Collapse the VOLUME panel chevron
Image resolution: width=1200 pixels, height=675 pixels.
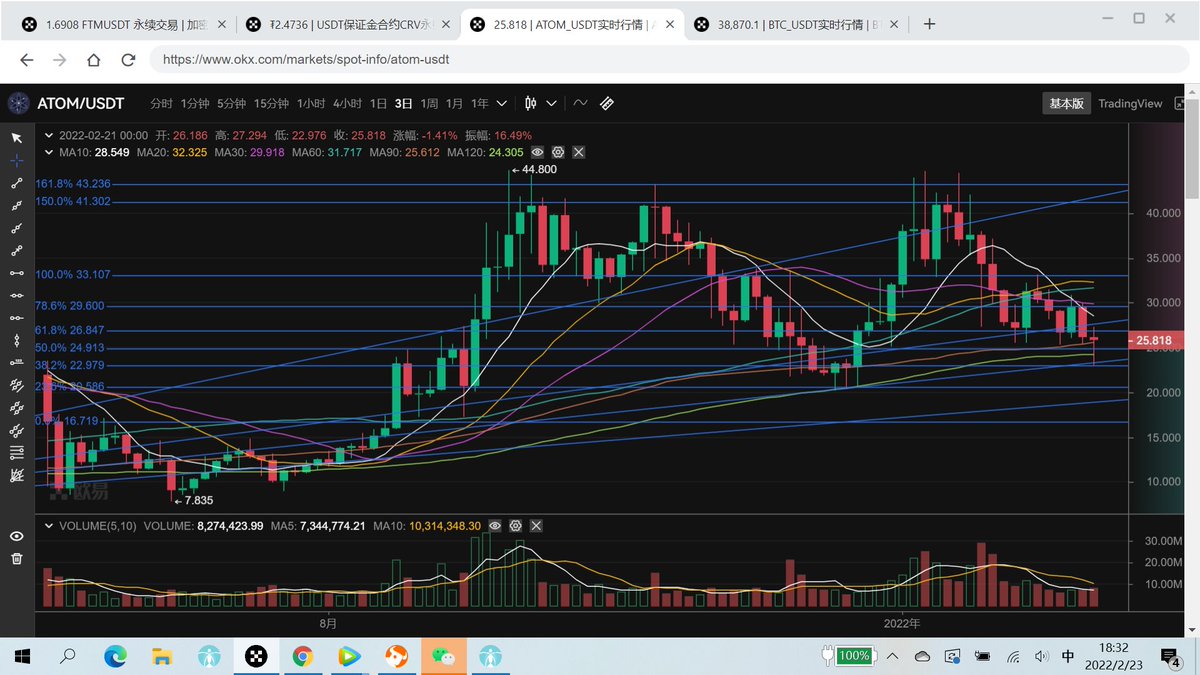50,525
